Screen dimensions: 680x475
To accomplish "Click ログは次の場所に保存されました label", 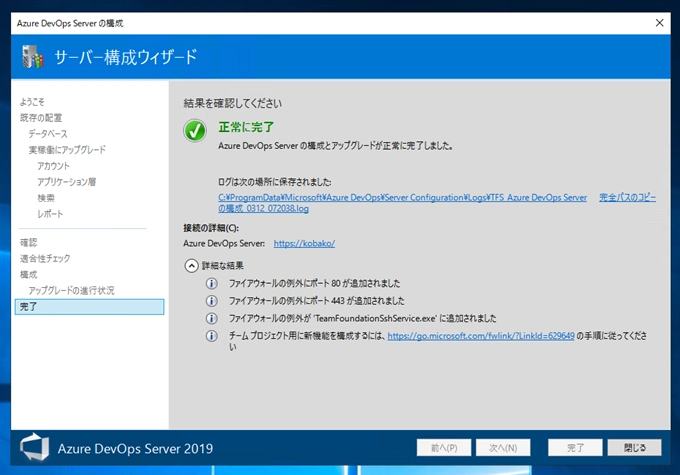I will point(275,182).
